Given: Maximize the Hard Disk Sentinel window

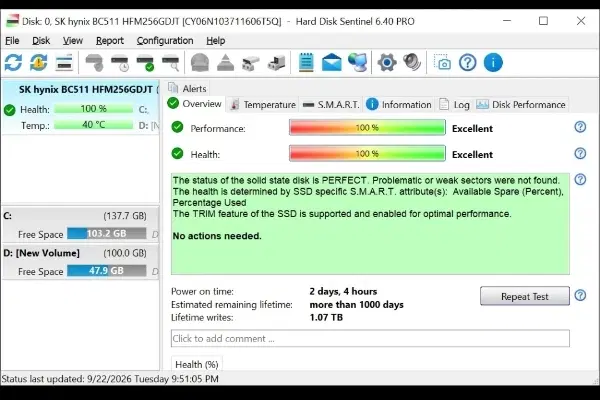Looking at the screenshot, I should [543, 21].
